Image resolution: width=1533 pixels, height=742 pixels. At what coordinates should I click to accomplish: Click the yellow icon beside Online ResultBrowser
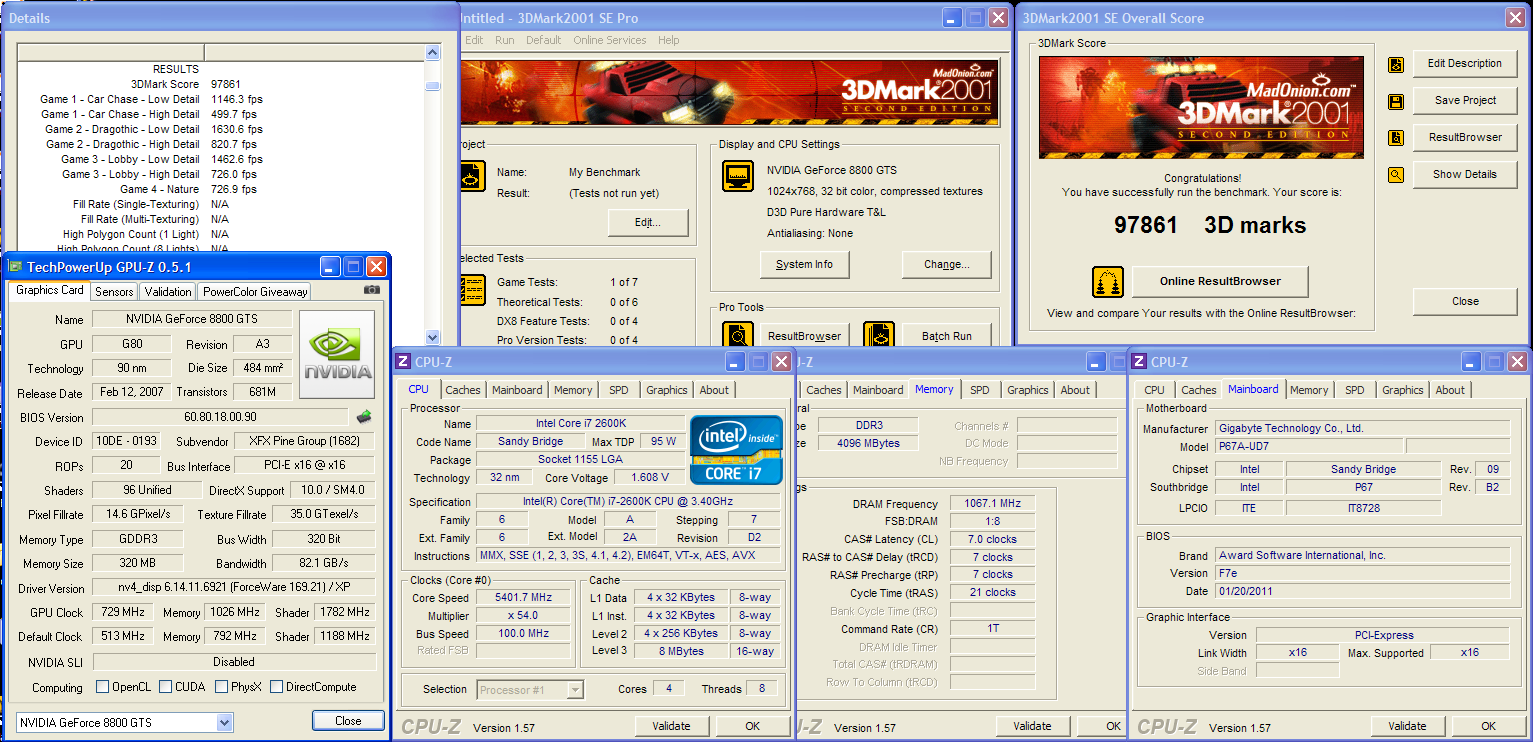(x=1107, y=282)
